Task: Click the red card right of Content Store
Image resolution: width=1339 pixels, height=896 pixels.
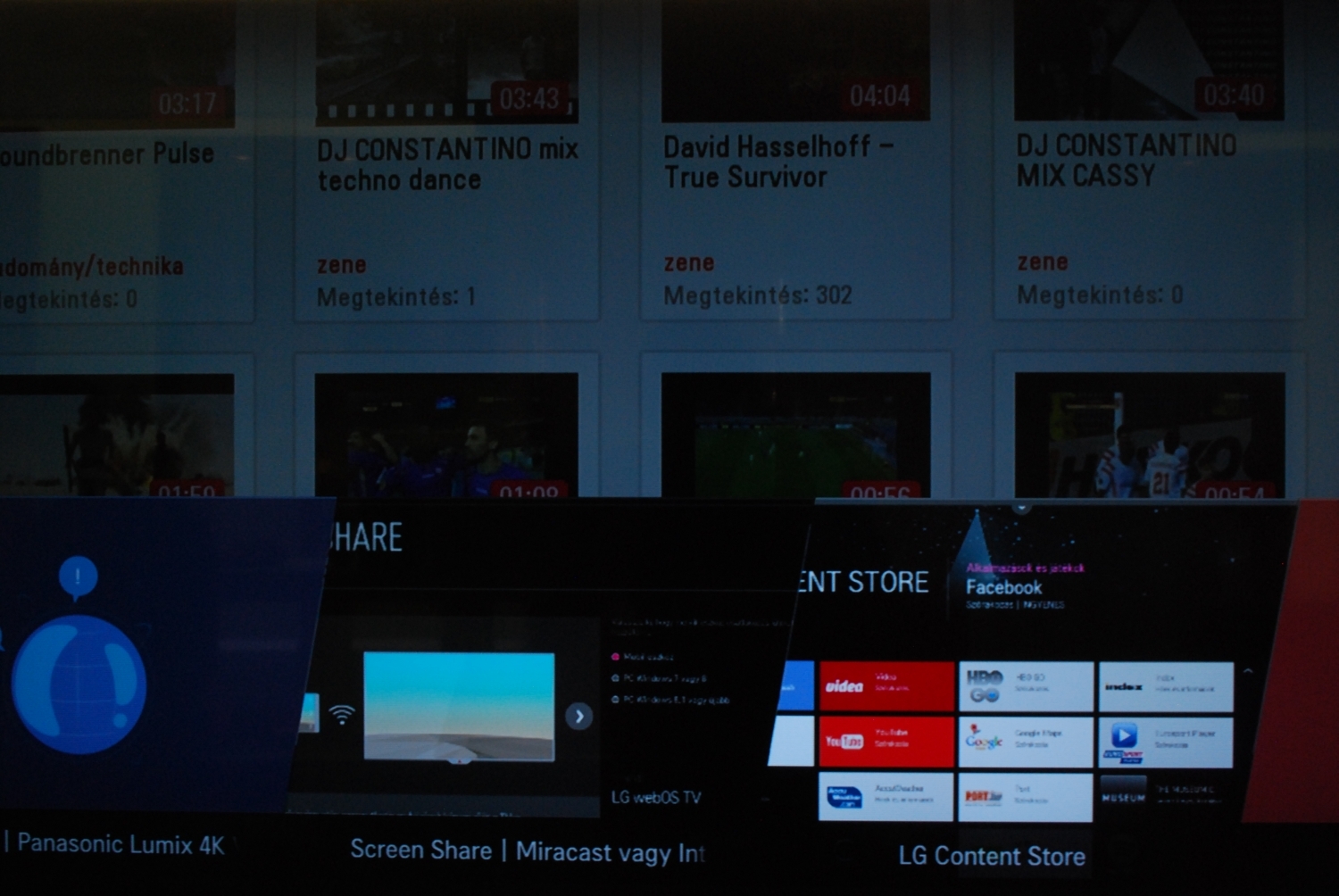Action: point(1293,660)
